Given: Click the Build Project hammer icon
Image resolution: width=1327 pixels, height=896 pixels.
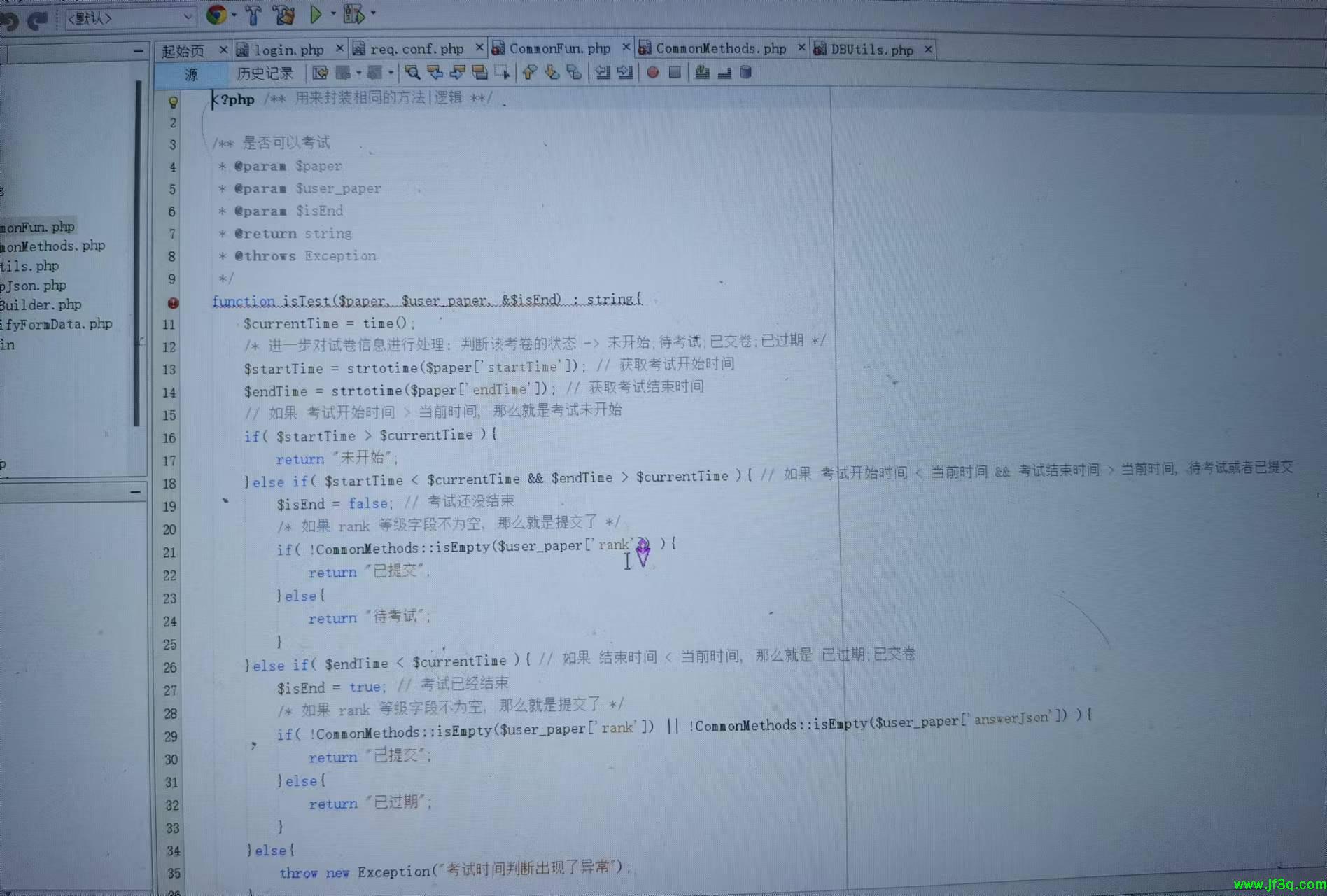Looking at the screenshot, I should click(x=253, y=15).
